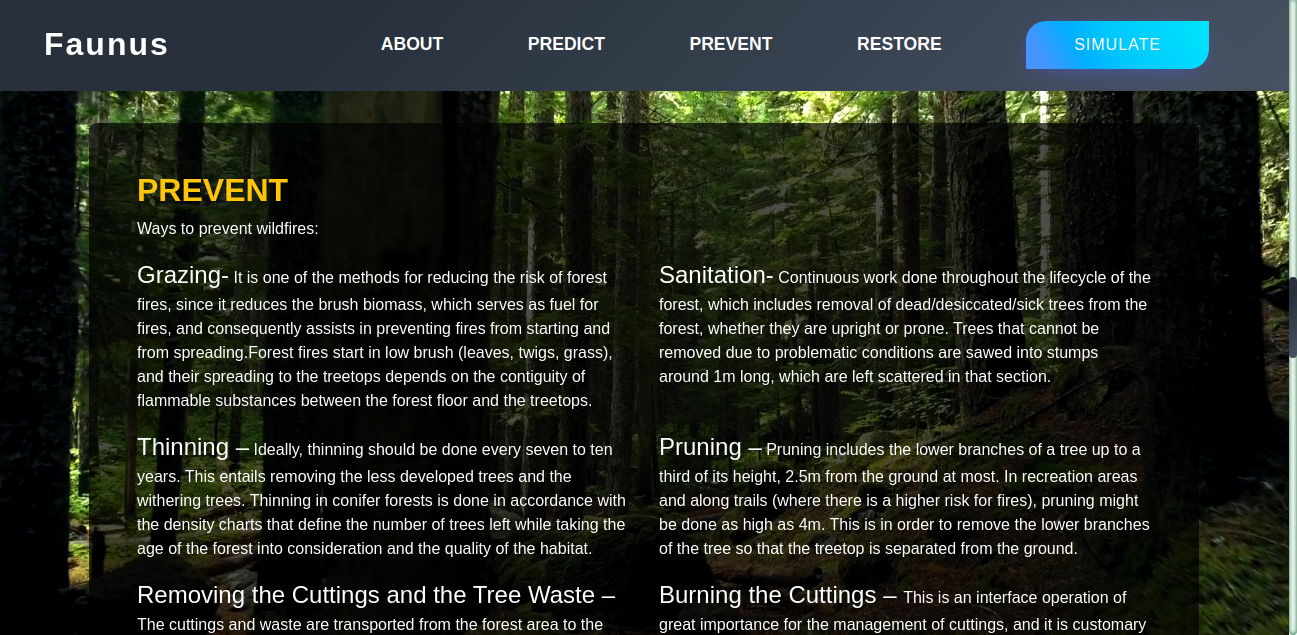Click the 'Burning the Cuttings' heading
Image resolution: width=1297 pixels, height=635 pixels.
point(778,595)
